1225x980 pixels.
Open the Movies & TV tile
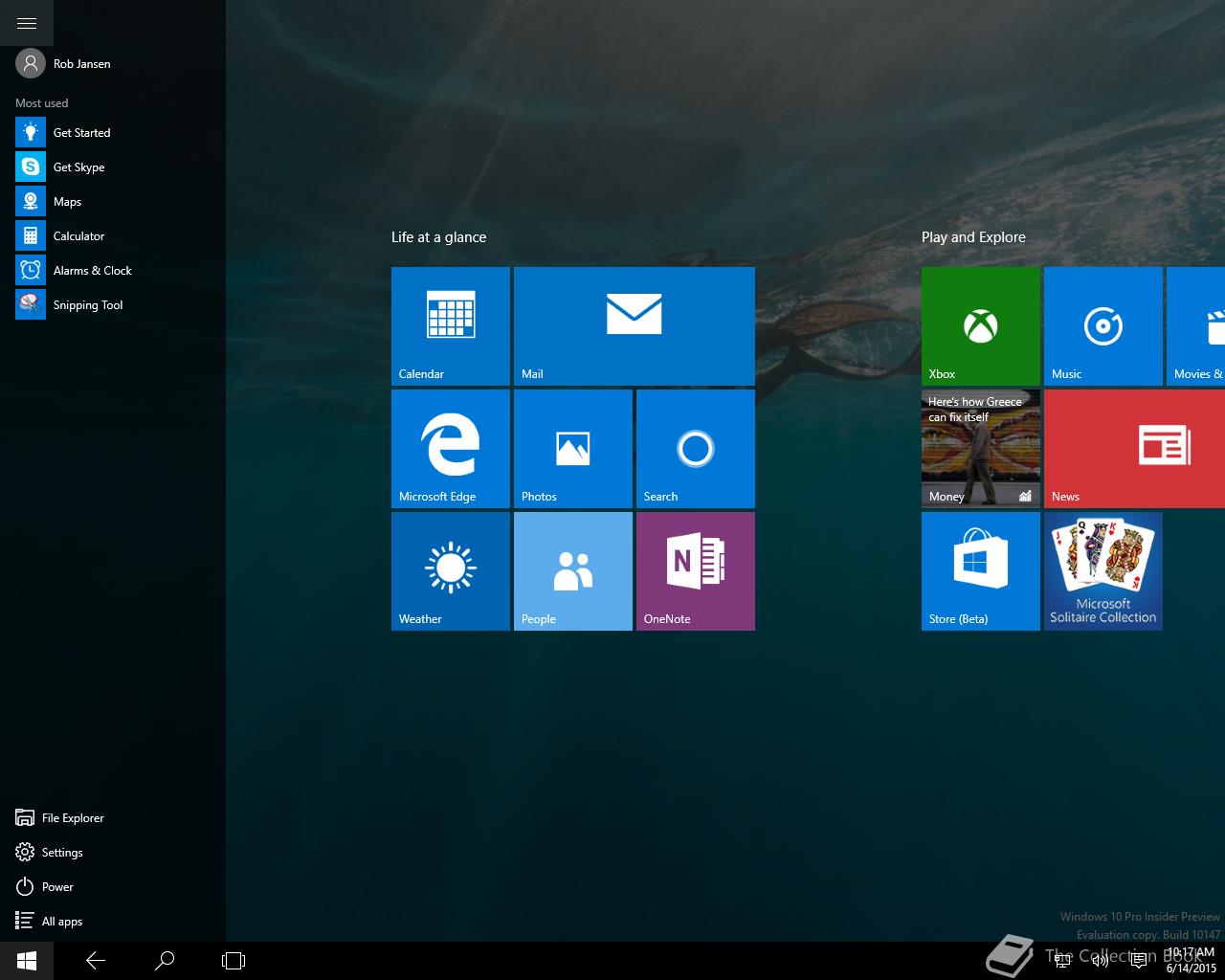1196,326
